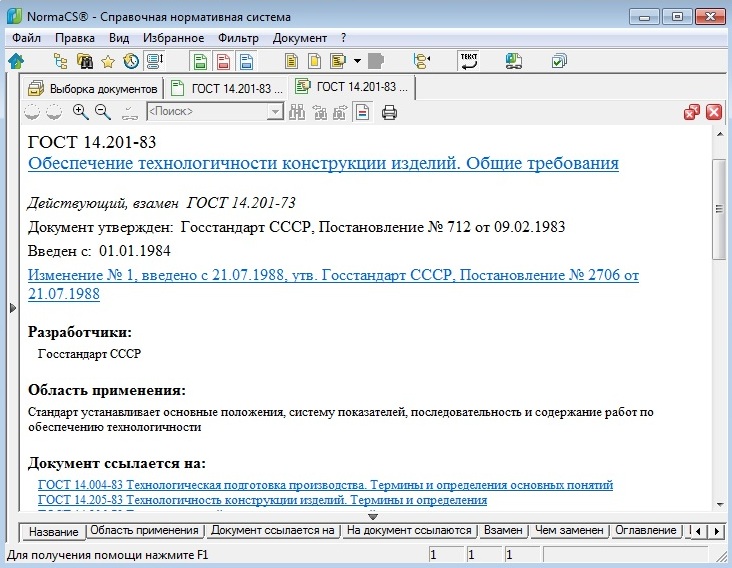This screenshot has width=732, height=568.
Task: Close the current document tab with red X
Action: [x=714, y=112]
